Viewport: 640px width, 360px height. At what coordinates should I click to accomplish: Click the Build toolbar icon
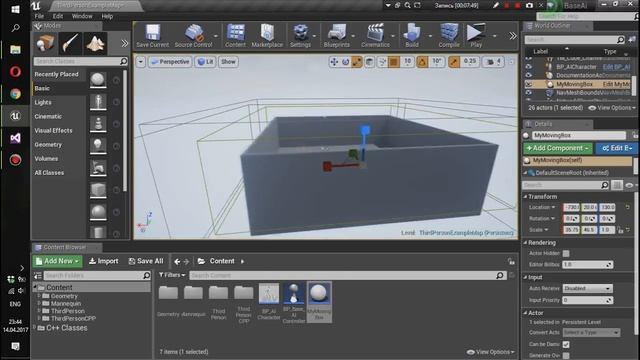click(412, 36)
